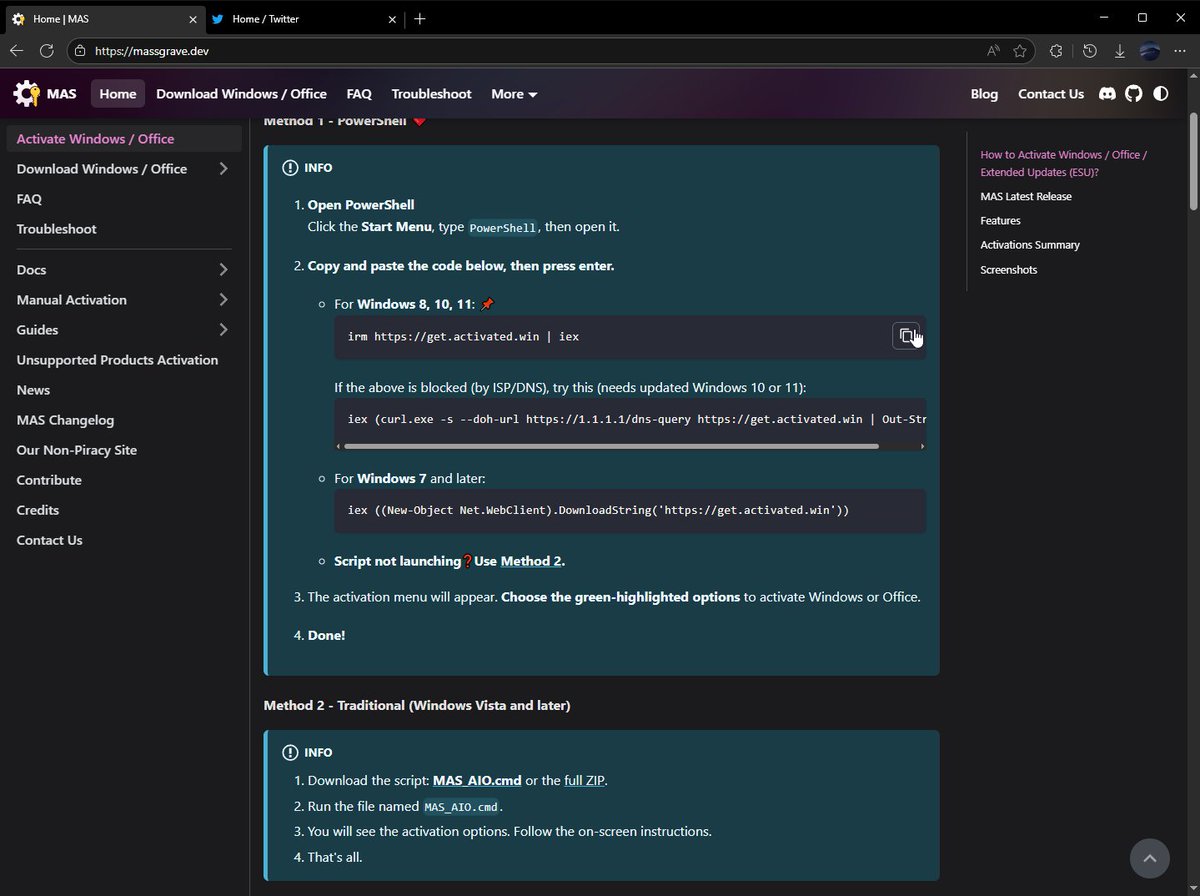1200x896 pixels.
Task: Open the GitHub icon link
Action: (x=1133, y=93)
